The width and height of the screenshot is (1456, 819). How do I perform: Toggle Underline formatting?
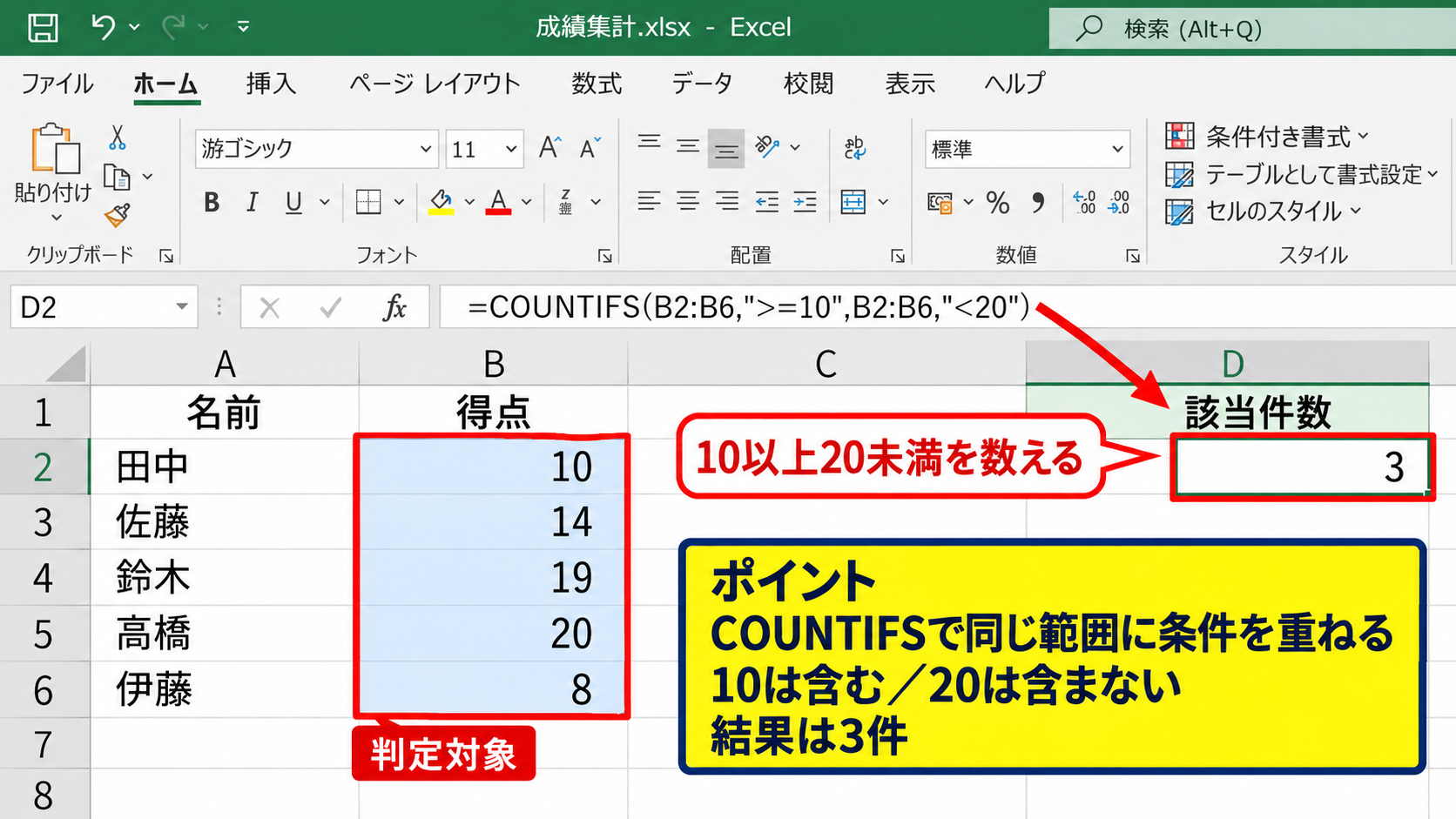[x=293, y=203]
